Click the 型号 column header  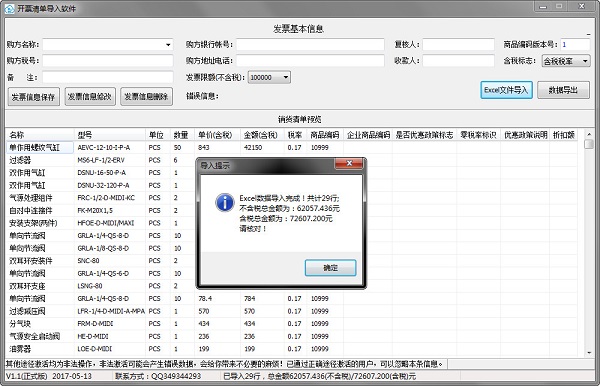[109, 135]
